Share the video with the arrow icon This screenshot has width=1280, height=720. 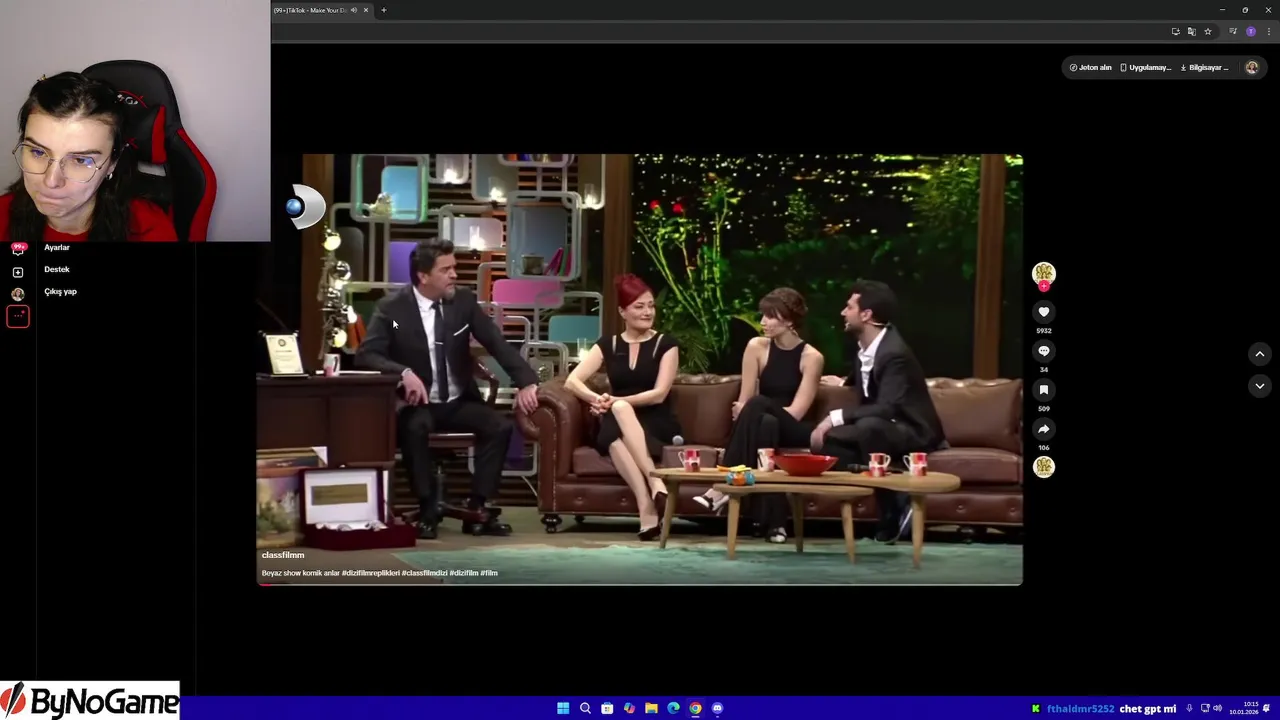coord(1043,429)
